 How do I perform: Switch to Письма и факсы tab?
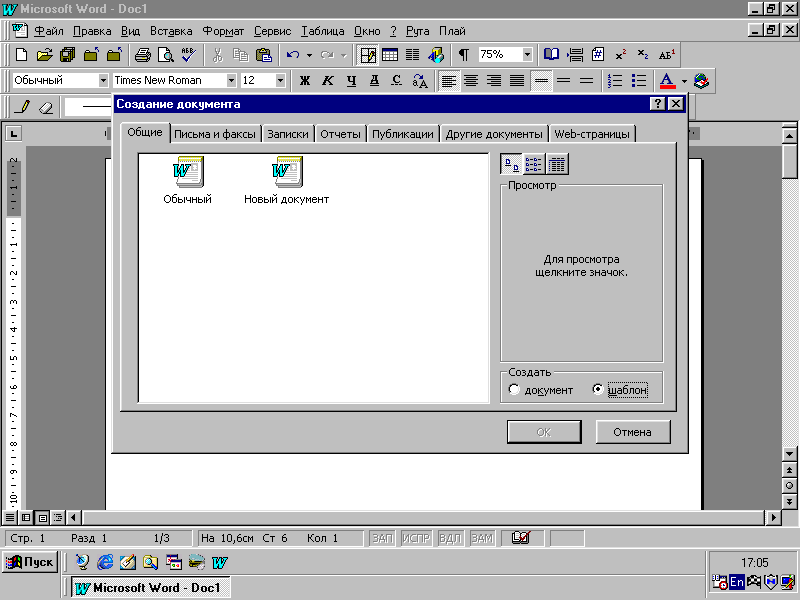tap(215, 134)
